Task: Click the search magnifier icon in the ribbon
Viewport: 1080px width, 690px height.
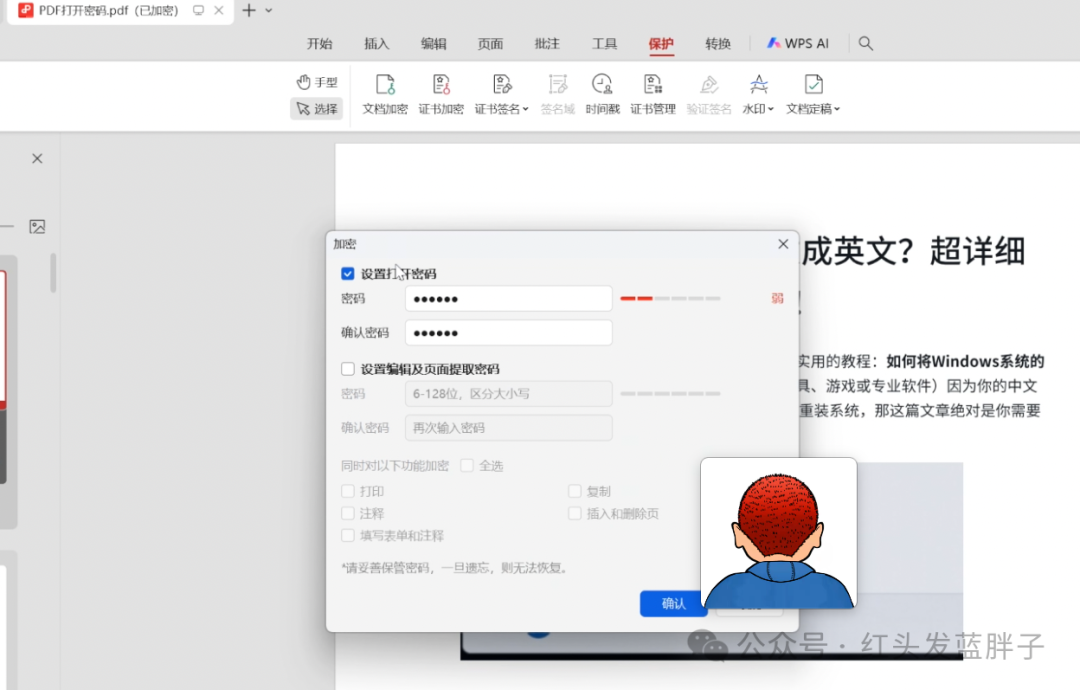Action: tap(866, 44)
